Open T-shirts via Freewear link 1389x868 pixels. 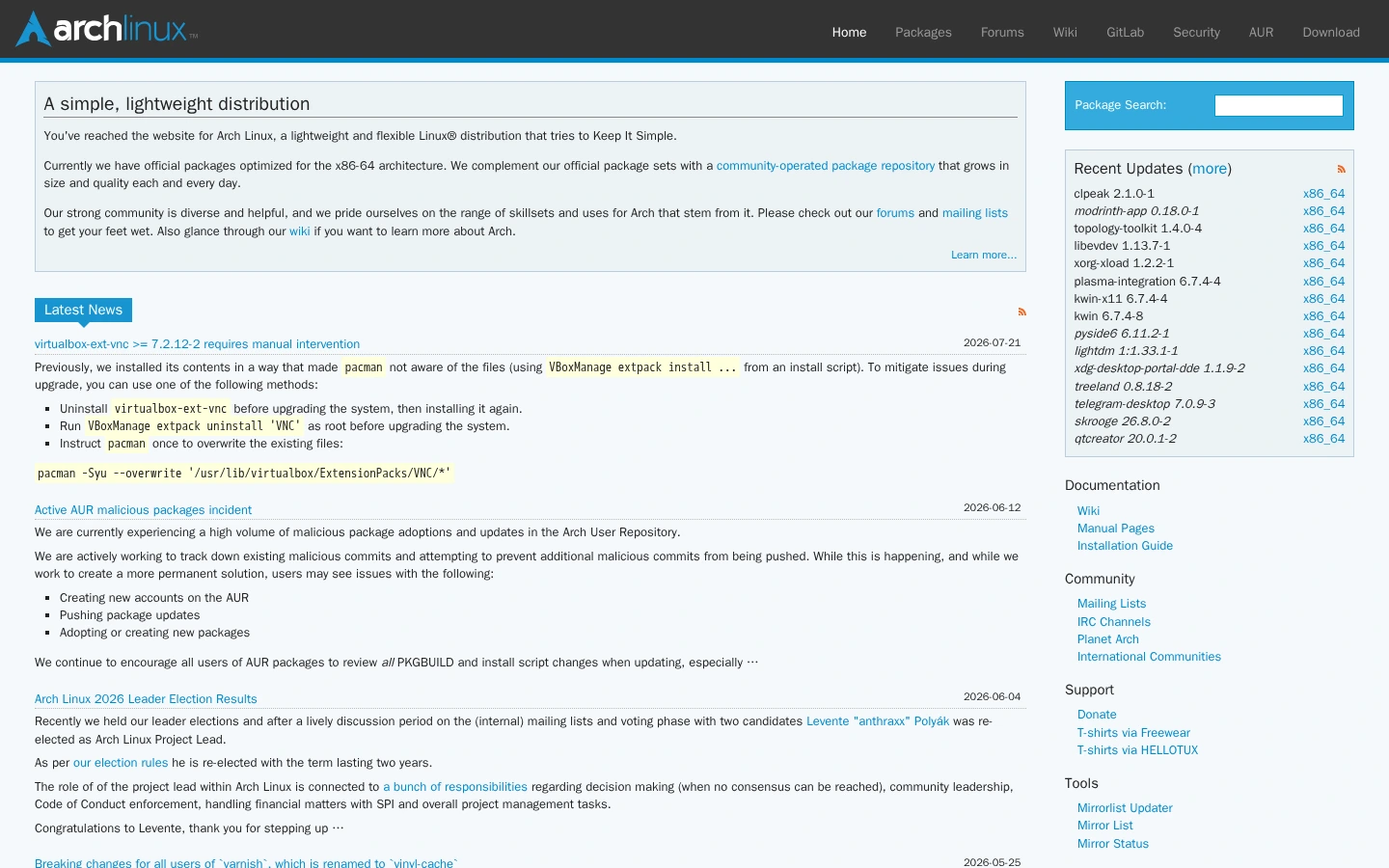1133,733
